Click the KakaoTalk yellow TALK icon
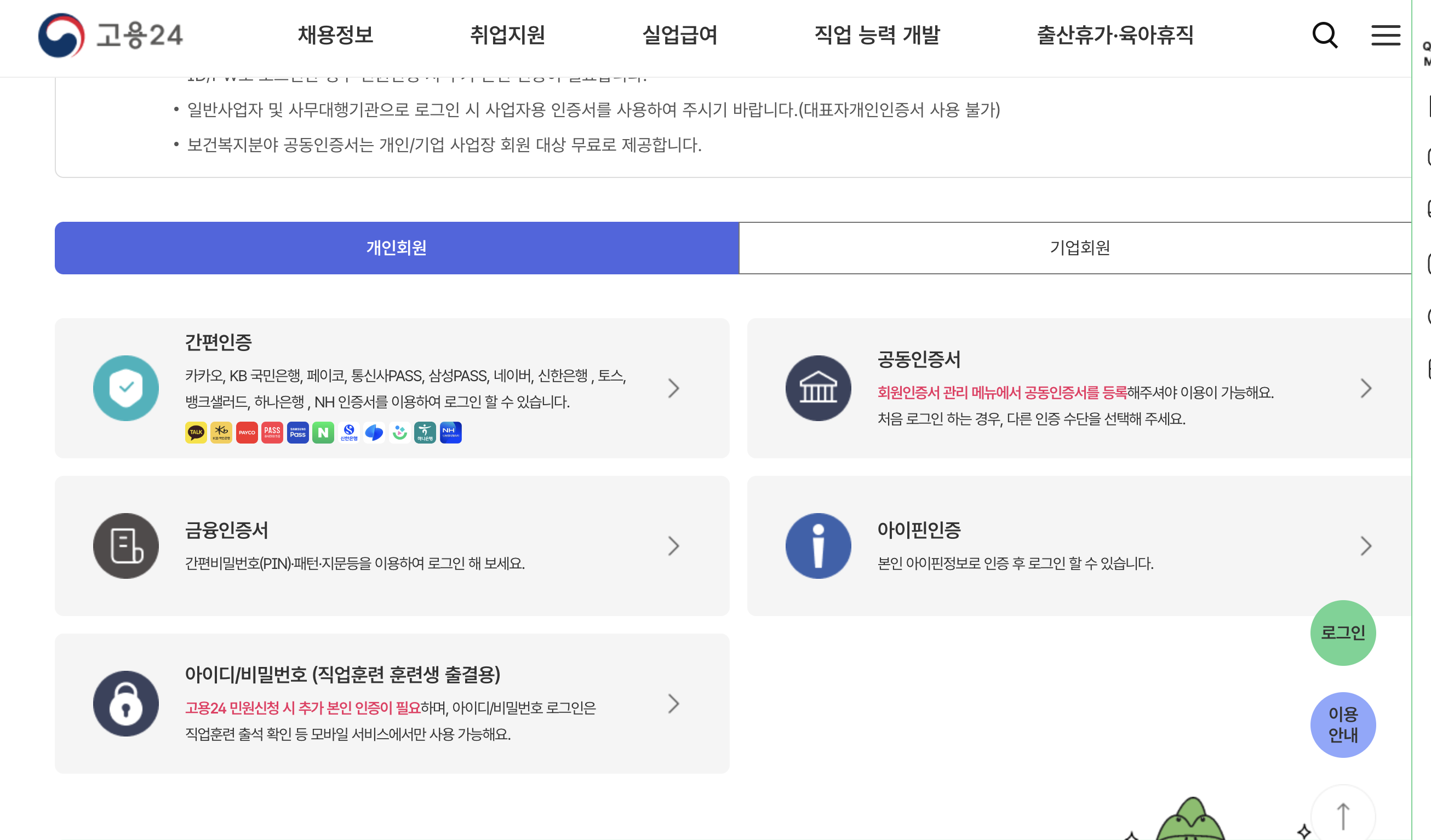Image resolution: width=1431 pixels, height=840 pixels. 196,433
